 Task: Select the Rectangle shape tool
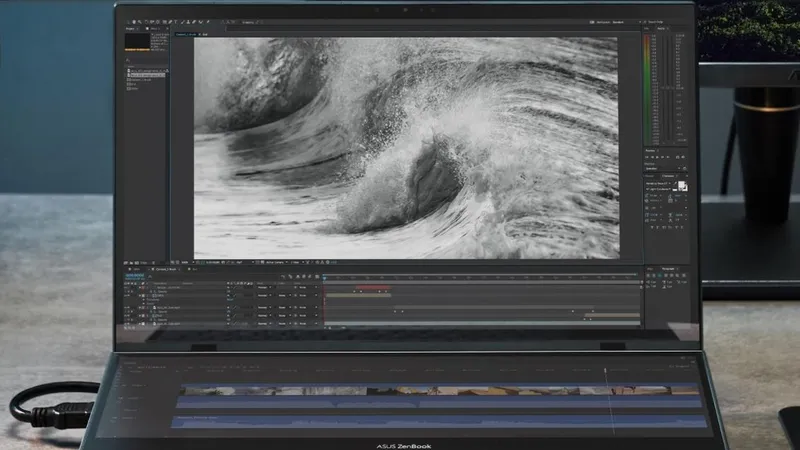click(x=164, y=22)
